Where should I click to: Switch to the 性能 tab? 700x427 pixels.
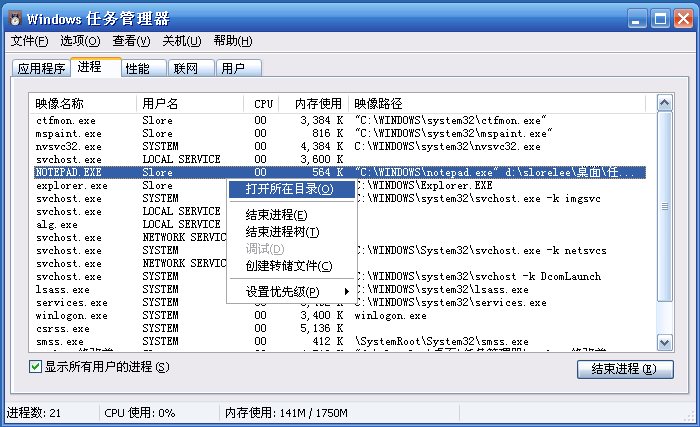144,68
